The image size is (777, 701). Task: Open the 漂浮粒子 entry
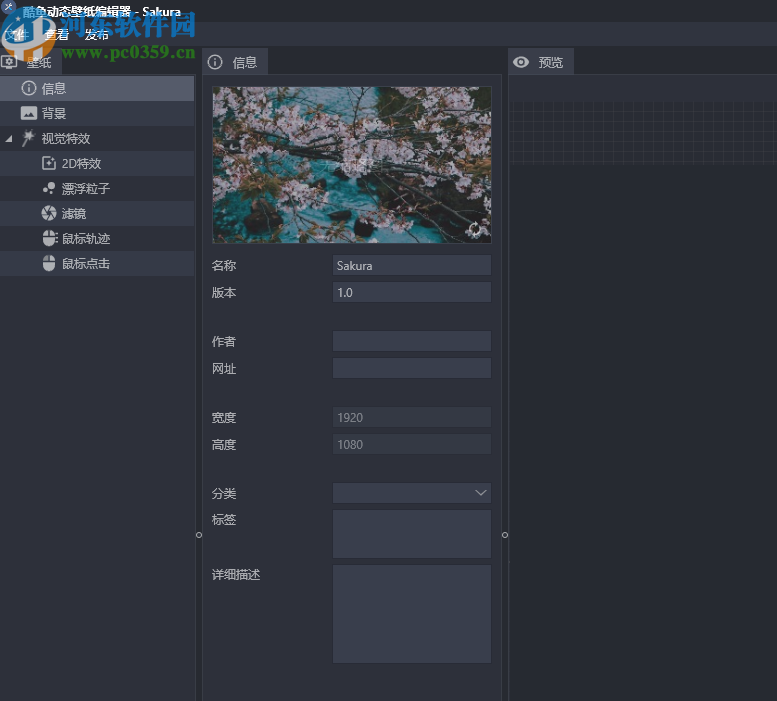click(97, 188)
